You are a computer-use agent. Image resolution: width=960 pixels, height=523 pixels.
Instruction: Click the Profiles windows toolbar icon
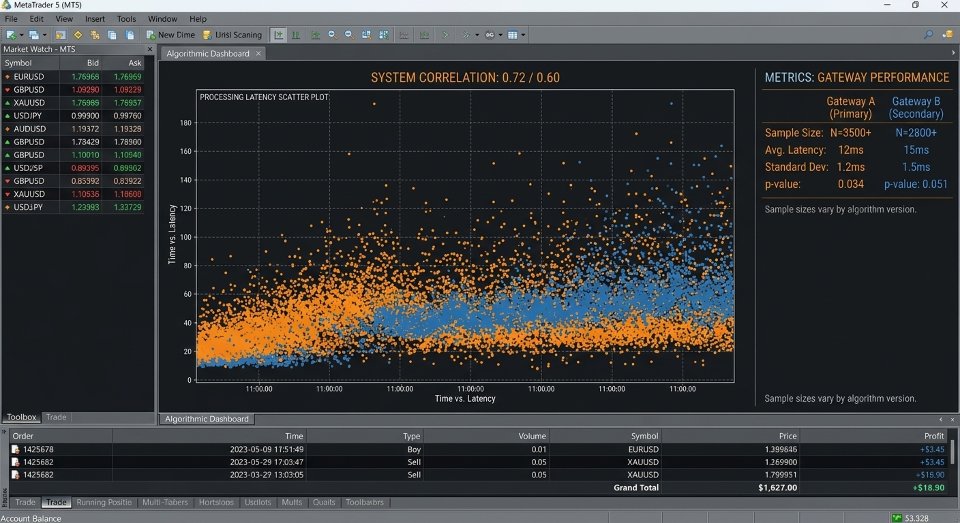pos(34,35)
